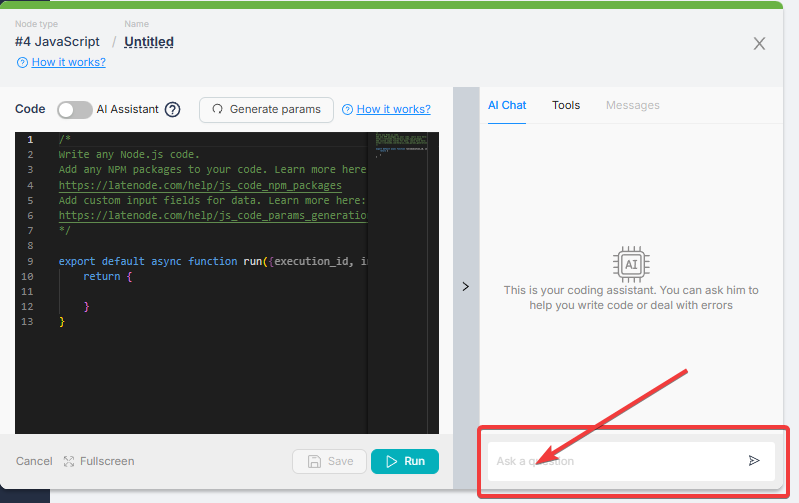
Task: Cancel editing the node
Action: point(34,461)
